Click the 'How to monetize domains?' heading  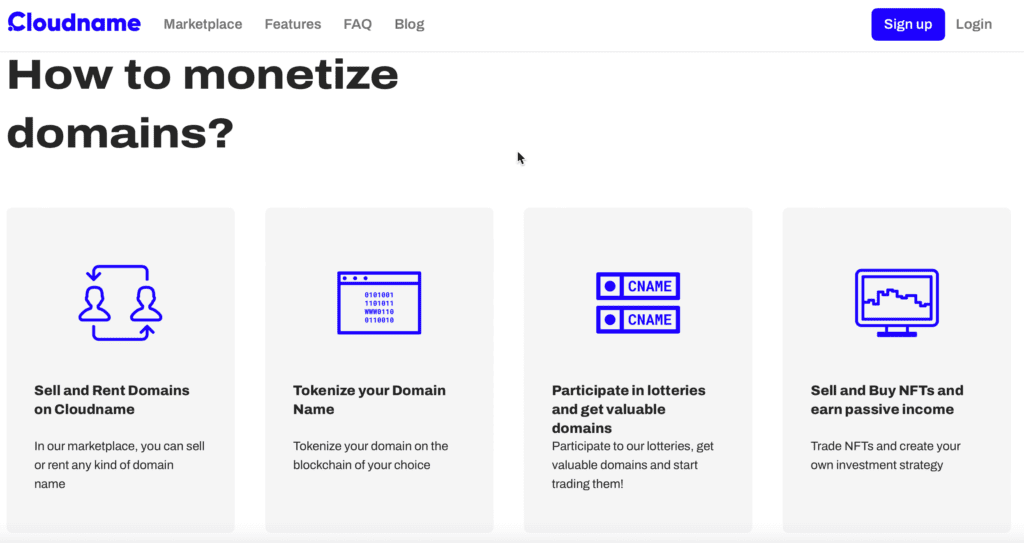tap(203, 104)
